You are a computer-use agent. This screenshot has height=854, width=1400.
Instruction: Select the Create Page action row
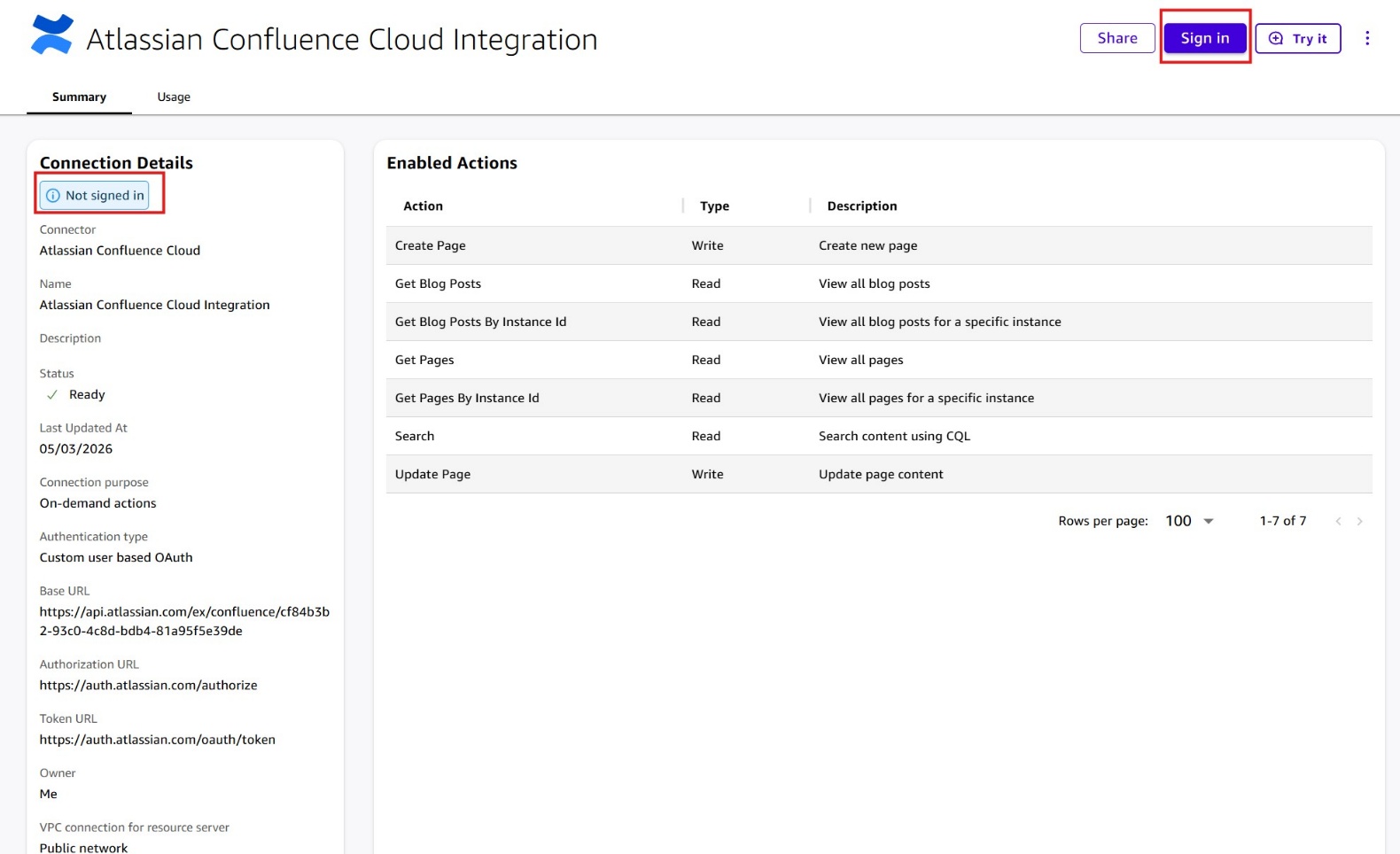879,245
